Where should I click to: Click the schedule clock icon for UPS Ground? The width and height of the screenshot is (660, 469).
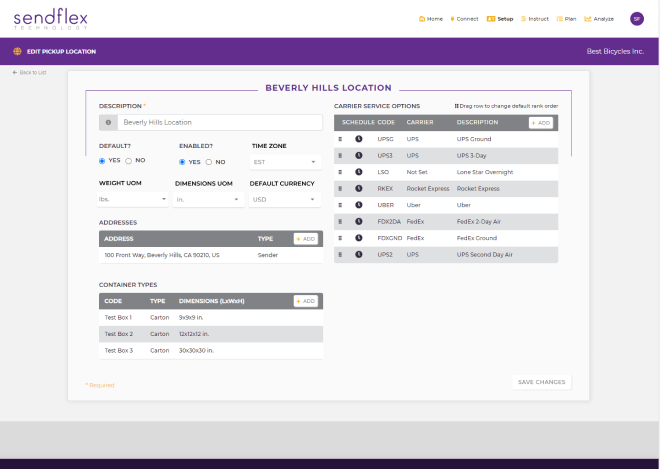(358, 139)
